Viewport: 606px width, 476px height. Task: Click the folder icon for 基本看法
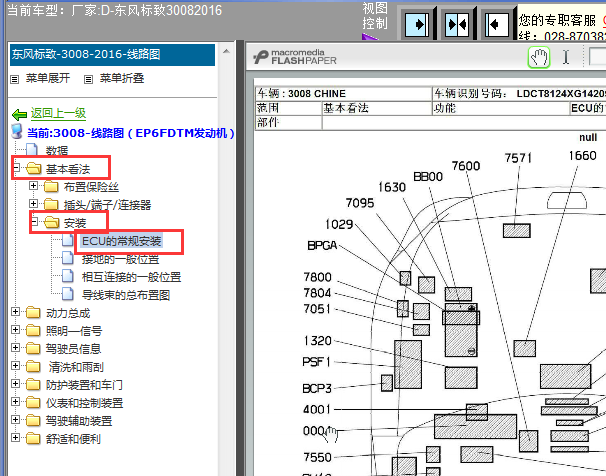tap(34, 168)
